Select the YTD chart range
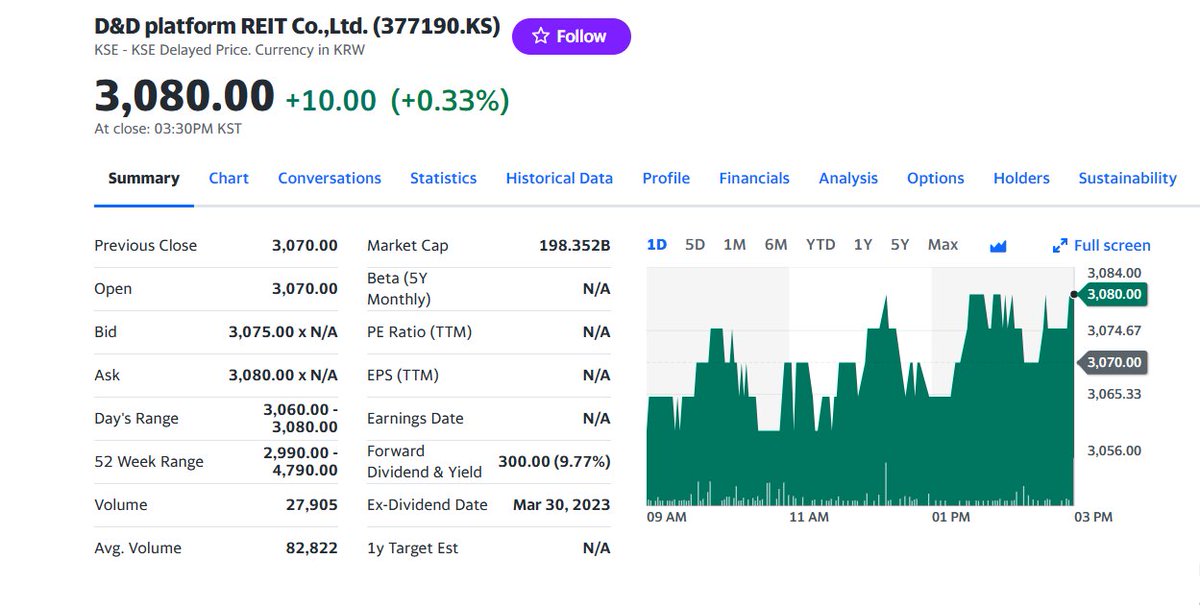Viewport: 1200px width, 608px height. point(820,245)
